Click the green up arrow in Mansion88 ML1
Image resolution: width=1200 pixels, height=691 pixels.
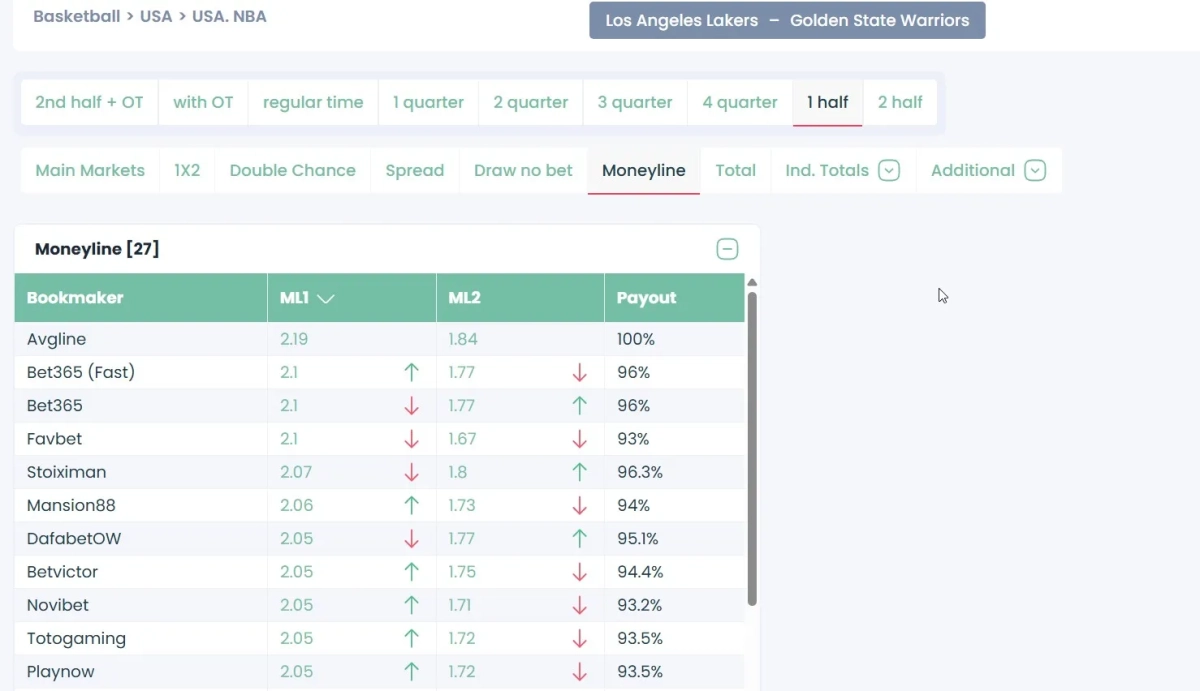[411, 506]
